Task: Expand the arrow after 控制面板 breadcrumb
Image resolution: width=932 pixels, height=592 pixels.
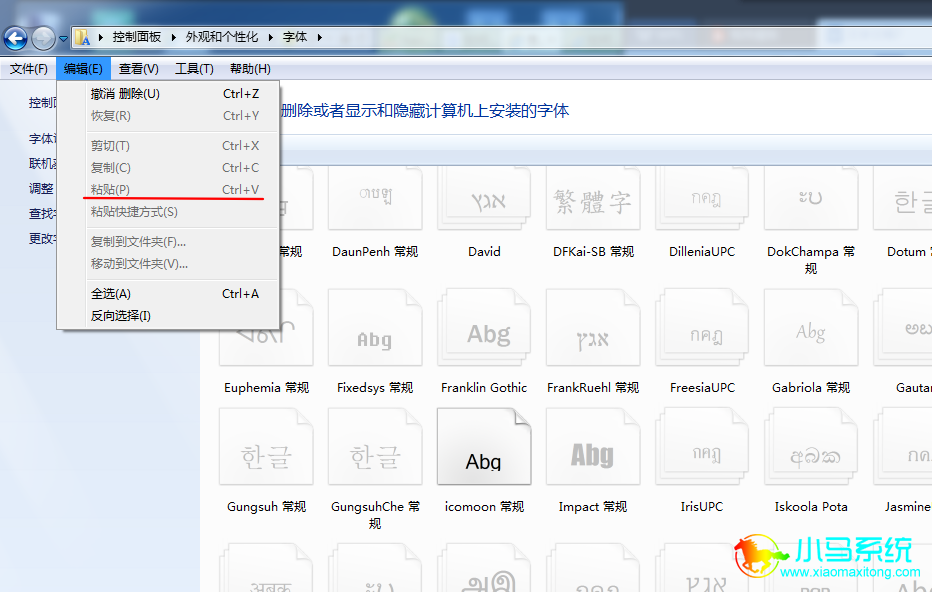Action: (174, 37)
